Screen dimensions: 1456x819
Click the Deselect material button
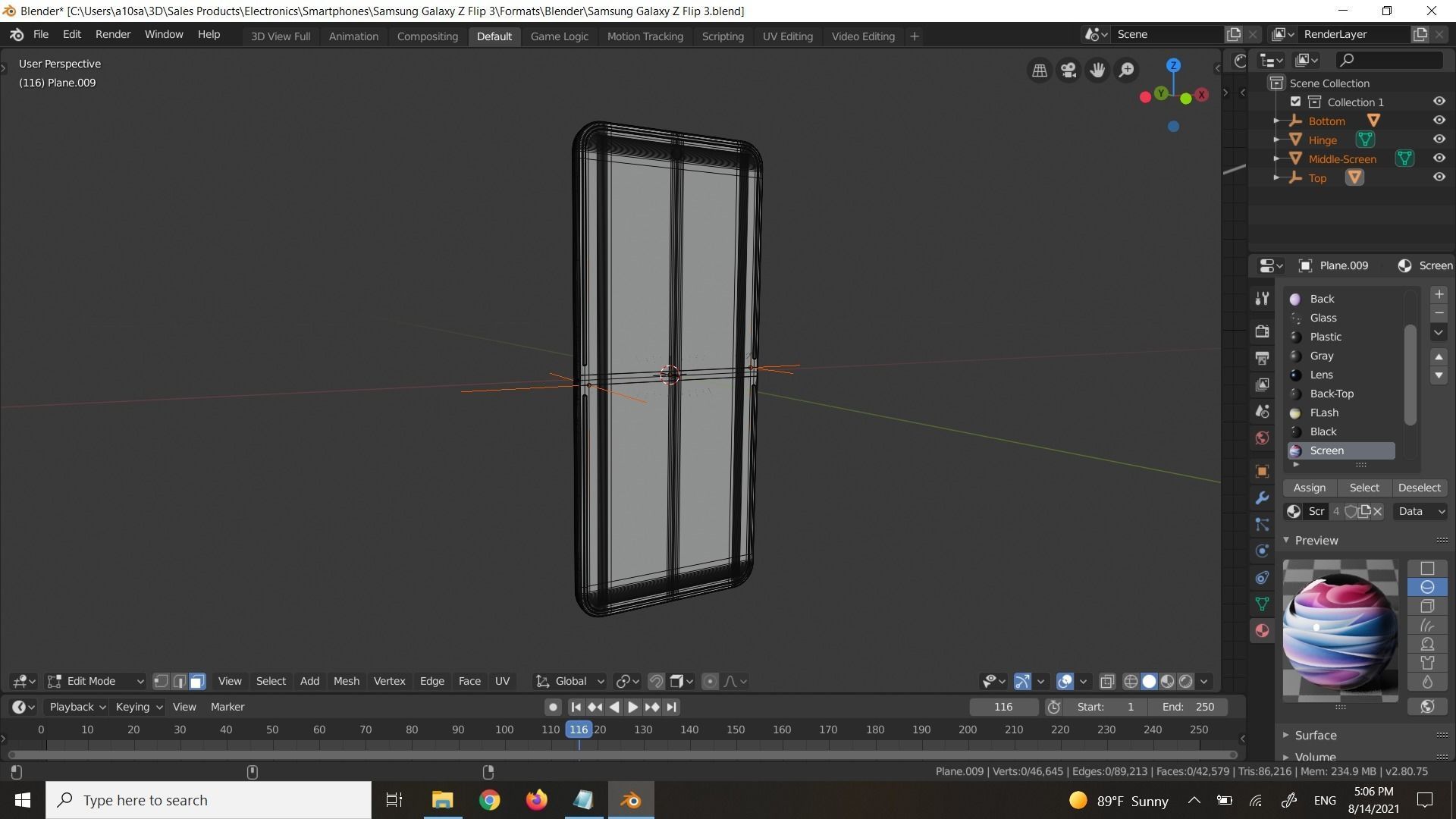pyautogui.click(x=1419, y=488)
